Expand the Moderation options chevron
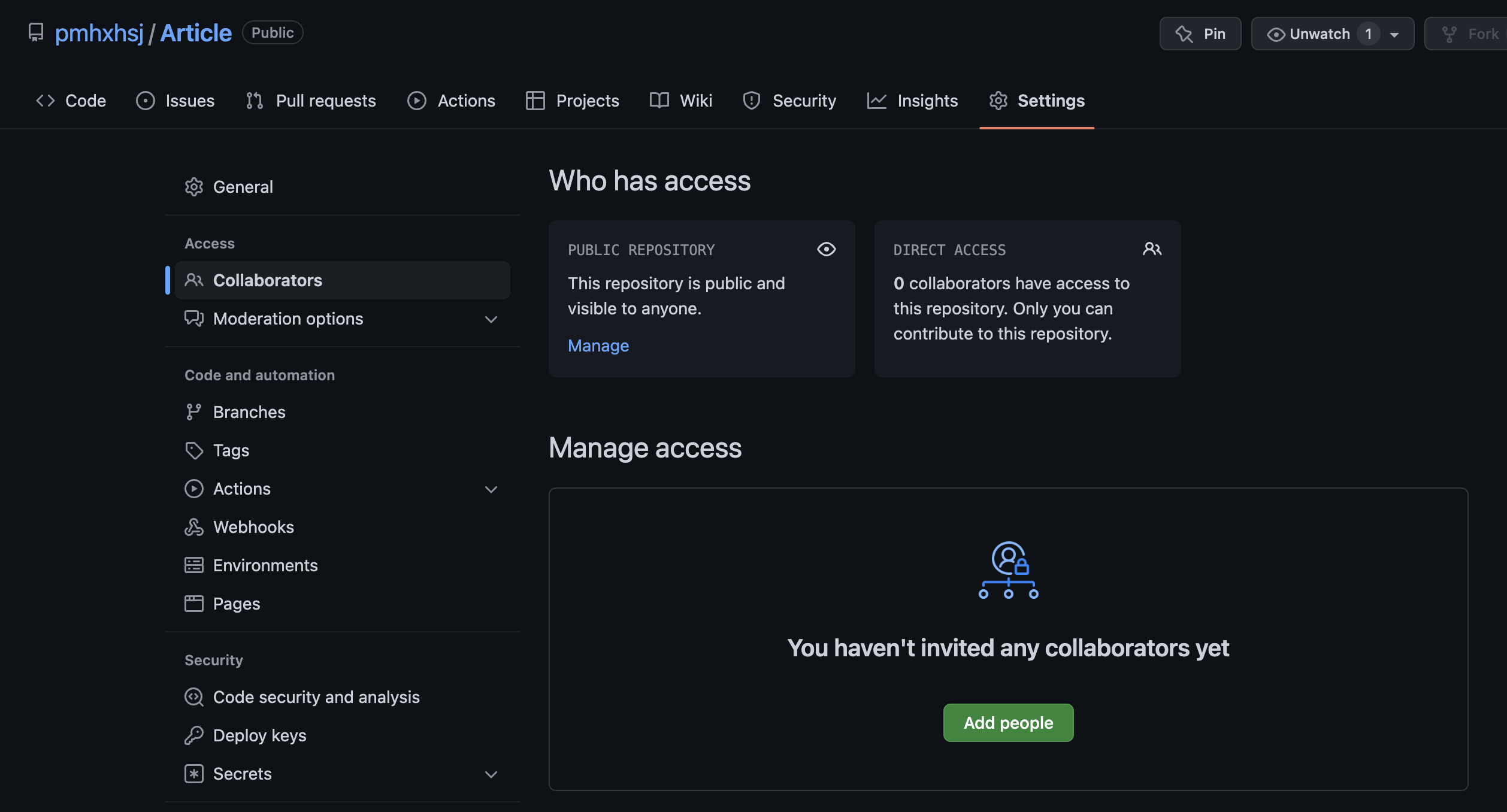 pos(491,319)
